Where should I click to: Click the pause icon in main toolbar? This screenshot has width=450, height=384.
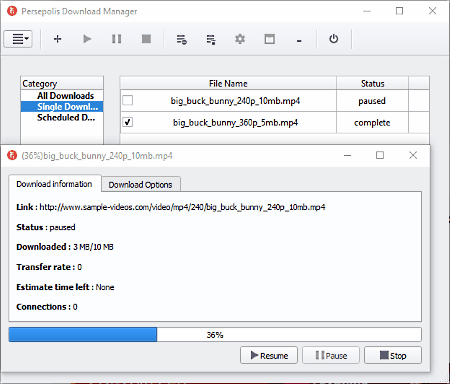point(116,39)
